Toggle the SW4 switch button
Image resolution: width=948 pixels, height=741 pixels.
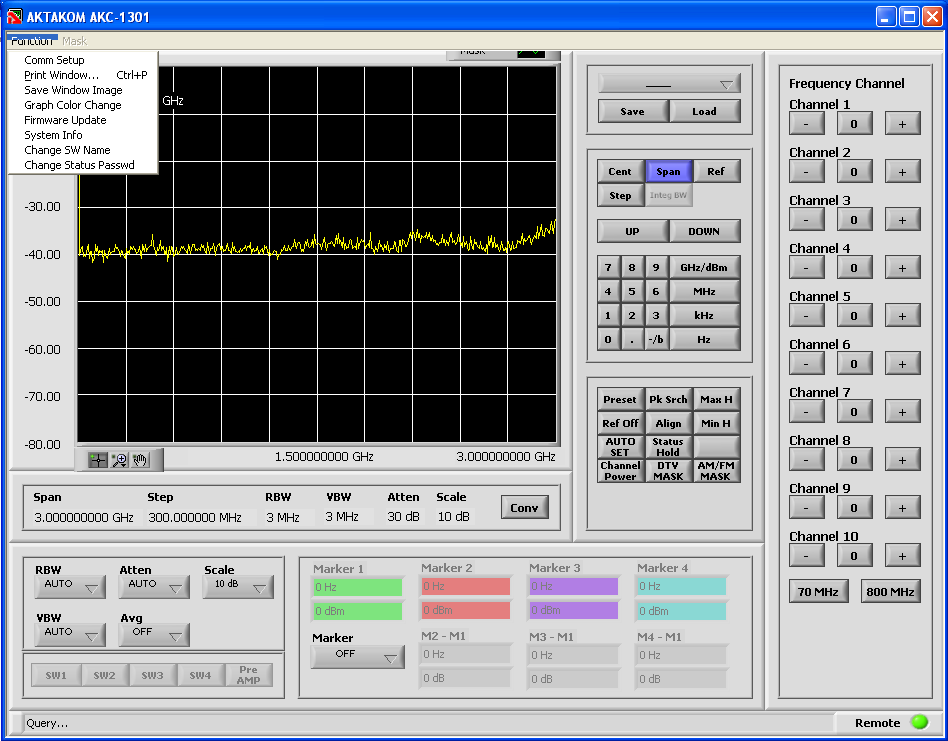pos(201,675)
